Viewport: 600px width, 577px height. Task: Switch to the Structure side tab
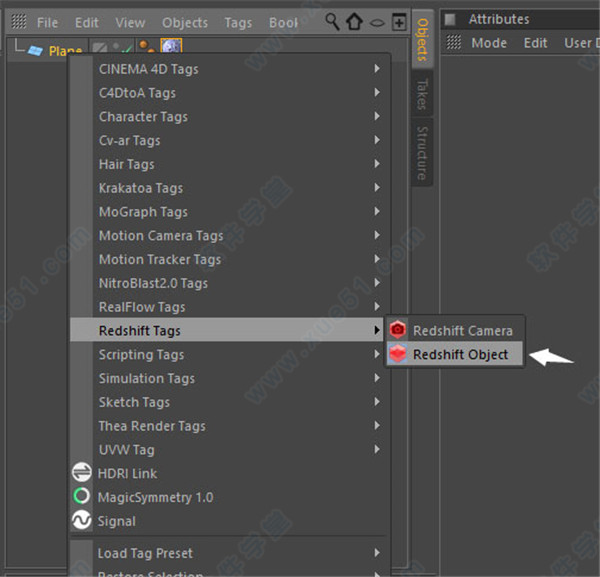[x=422, y=152]
